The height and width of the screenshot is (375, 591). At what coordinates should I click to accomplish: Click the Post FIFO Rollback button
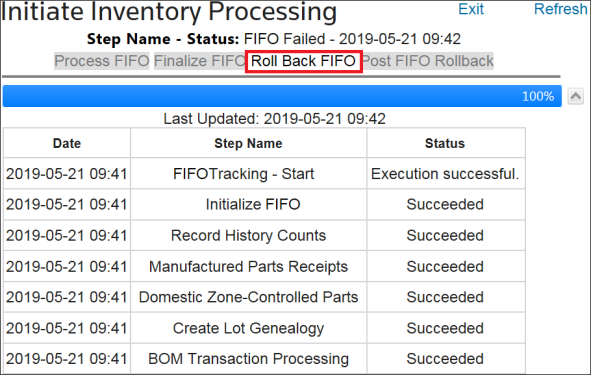click(x=428, y=61)
